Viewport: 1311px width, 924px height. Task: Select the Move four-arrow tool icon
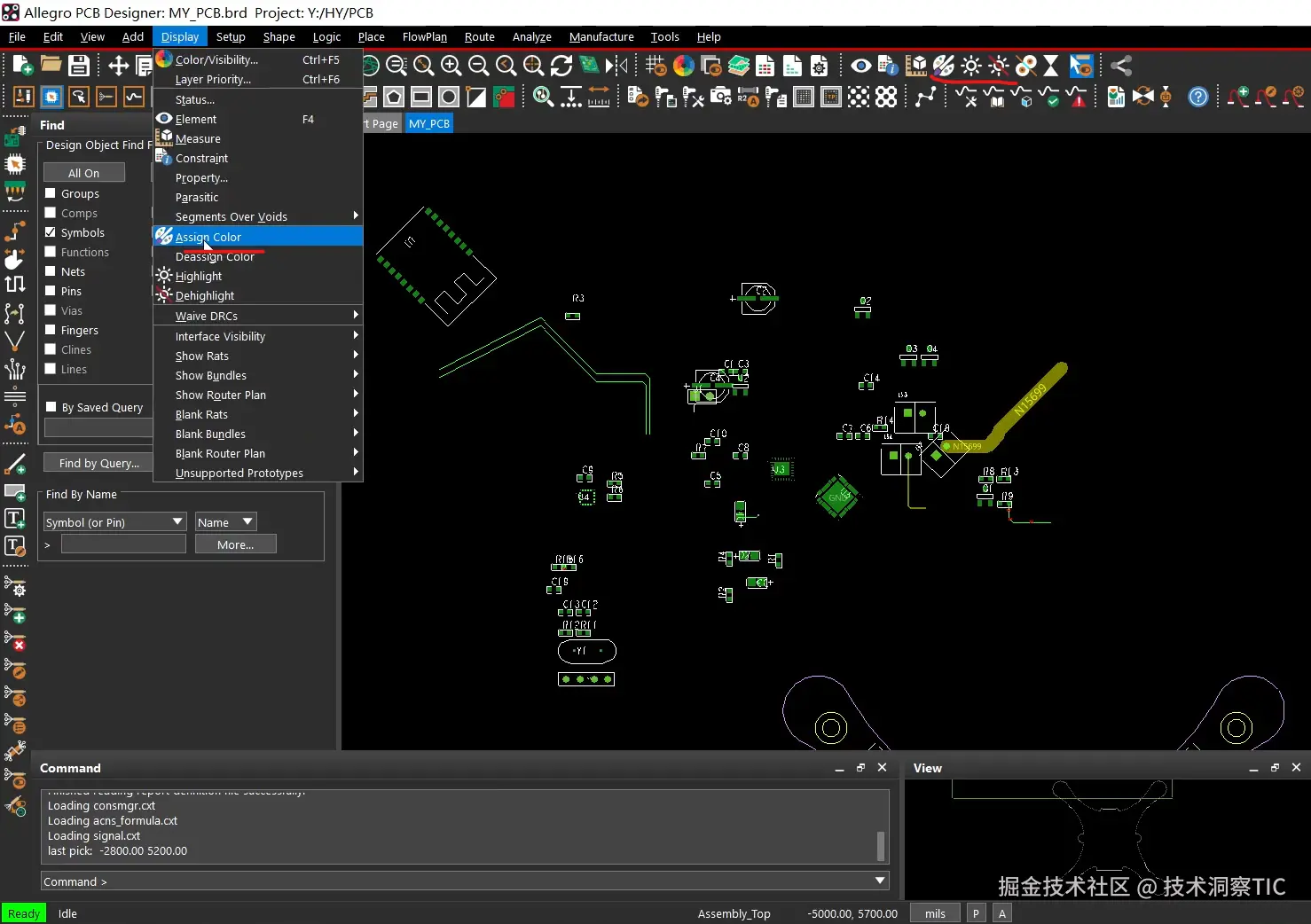coord(118,65)
